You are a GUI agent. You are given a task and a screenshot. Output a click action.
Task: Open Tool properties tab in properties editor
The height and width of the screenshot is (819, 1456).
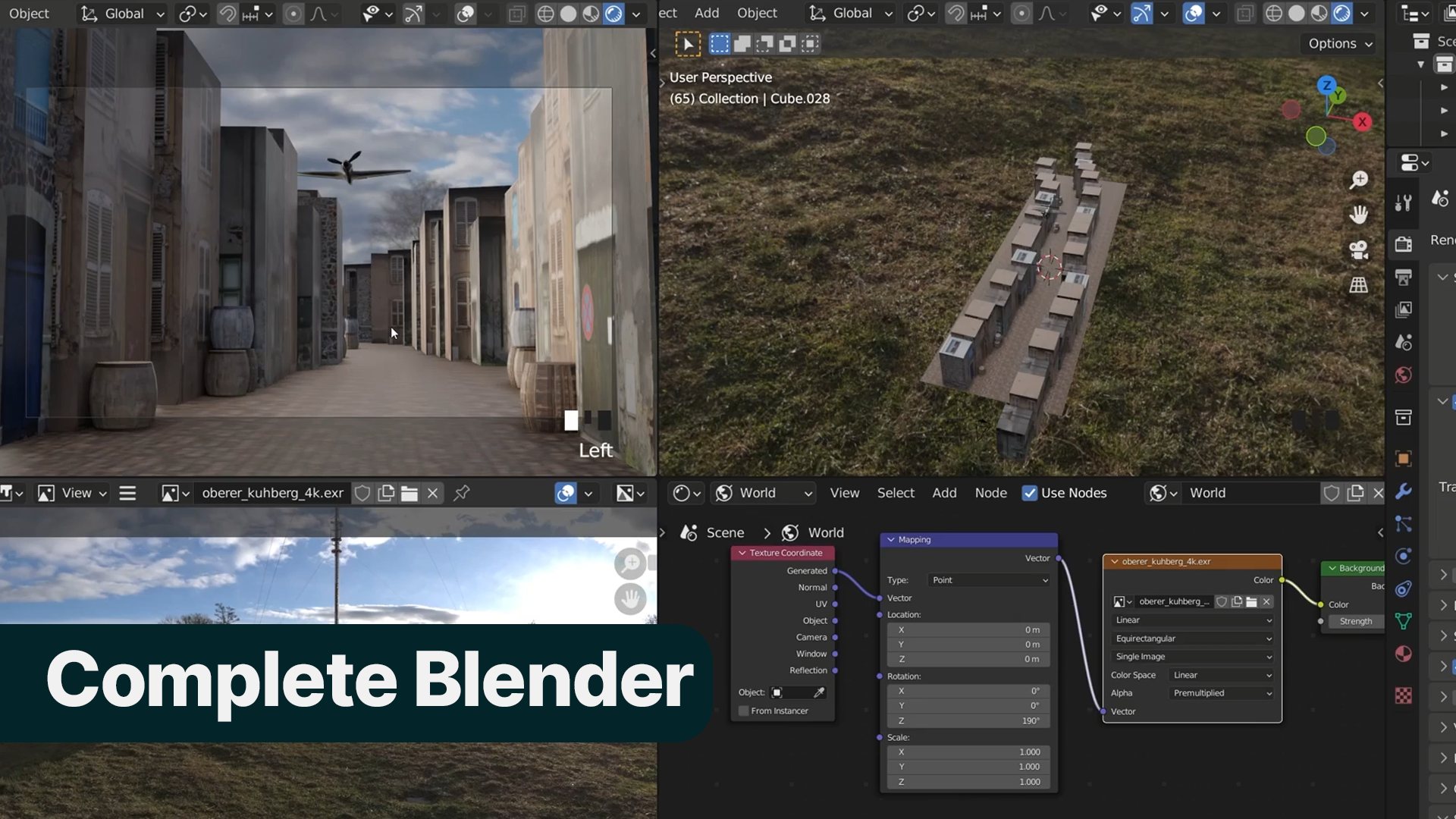point(1404,202)
